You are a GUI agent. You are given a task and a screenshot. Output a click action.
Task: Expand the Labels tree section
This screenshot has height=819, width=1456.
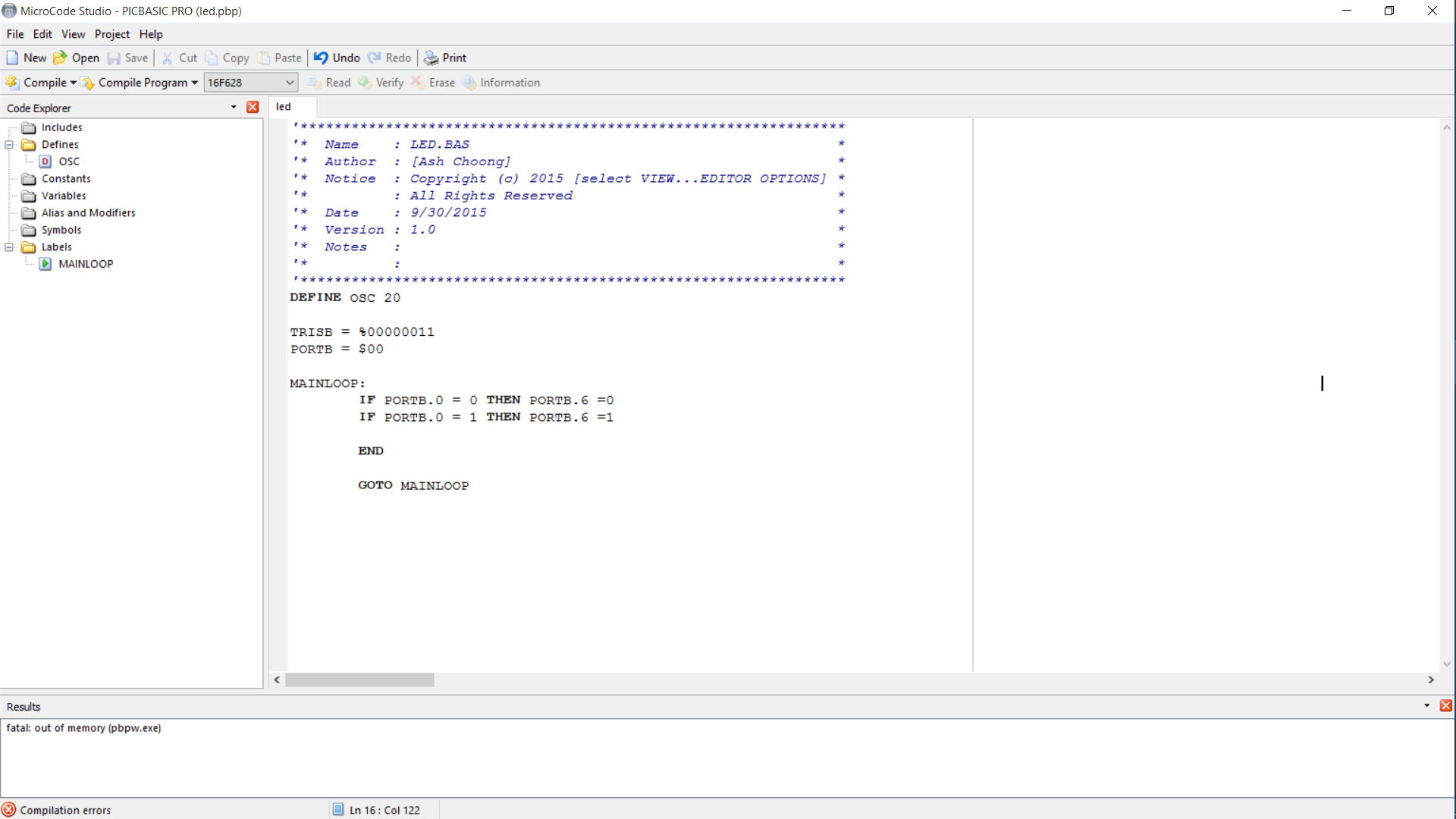(x=9, y=246)
